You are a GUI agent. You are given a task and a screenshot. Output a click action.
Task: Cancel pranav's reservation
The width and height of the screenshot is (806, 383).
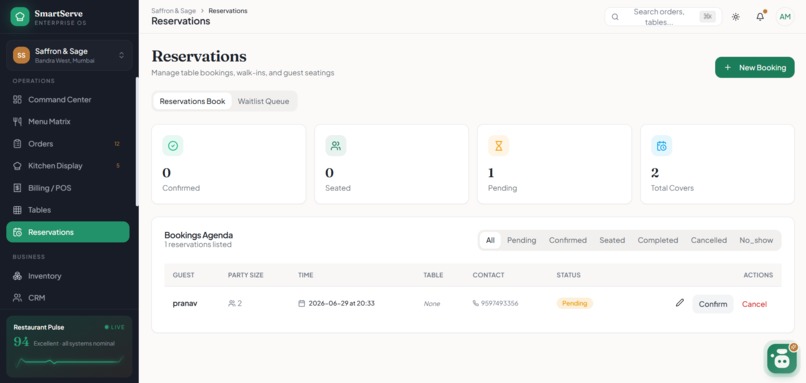754,304
